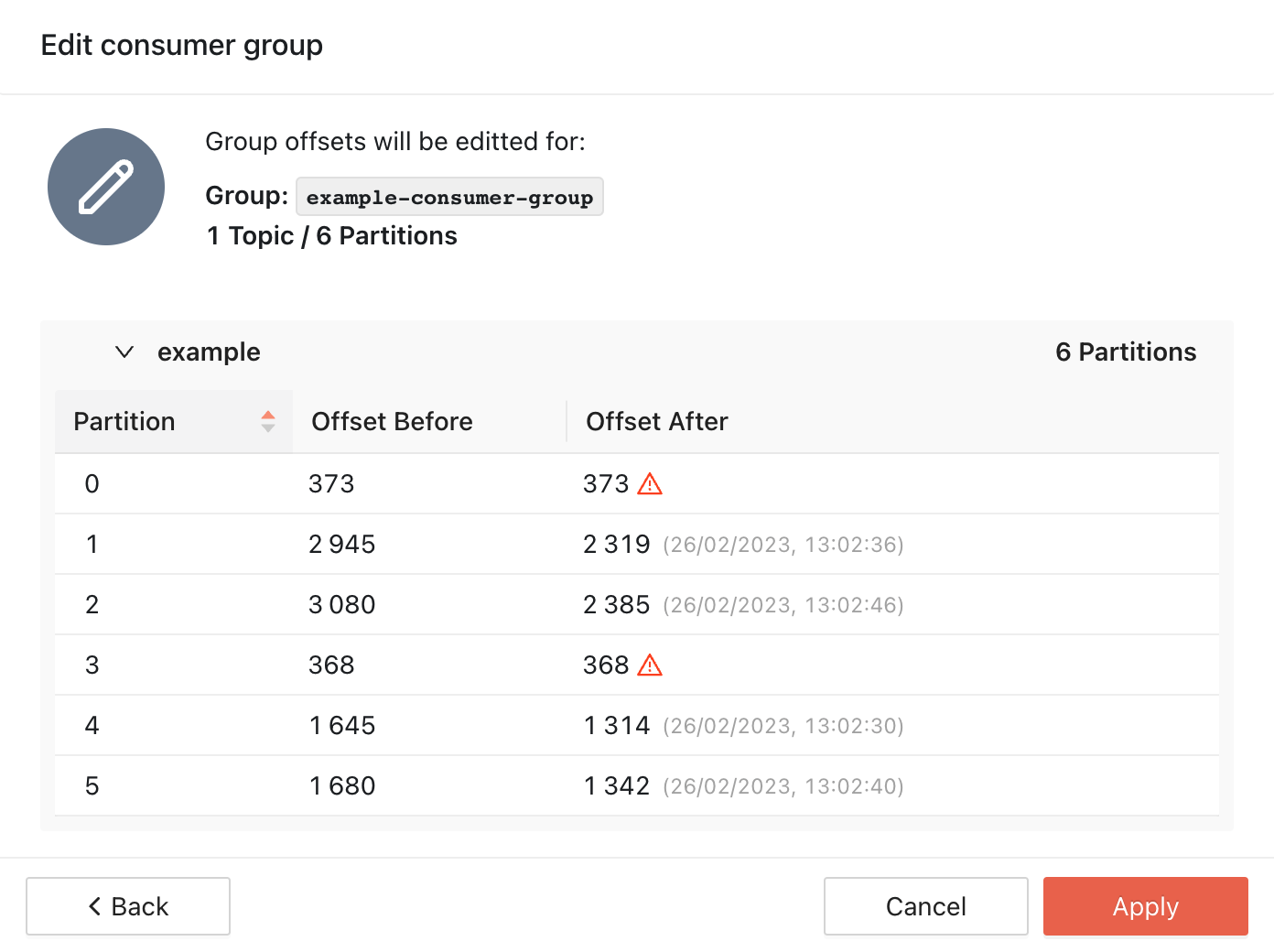Click offset after value 1 314
Viewport: 1274px width, 952px height.
point(617,725)
